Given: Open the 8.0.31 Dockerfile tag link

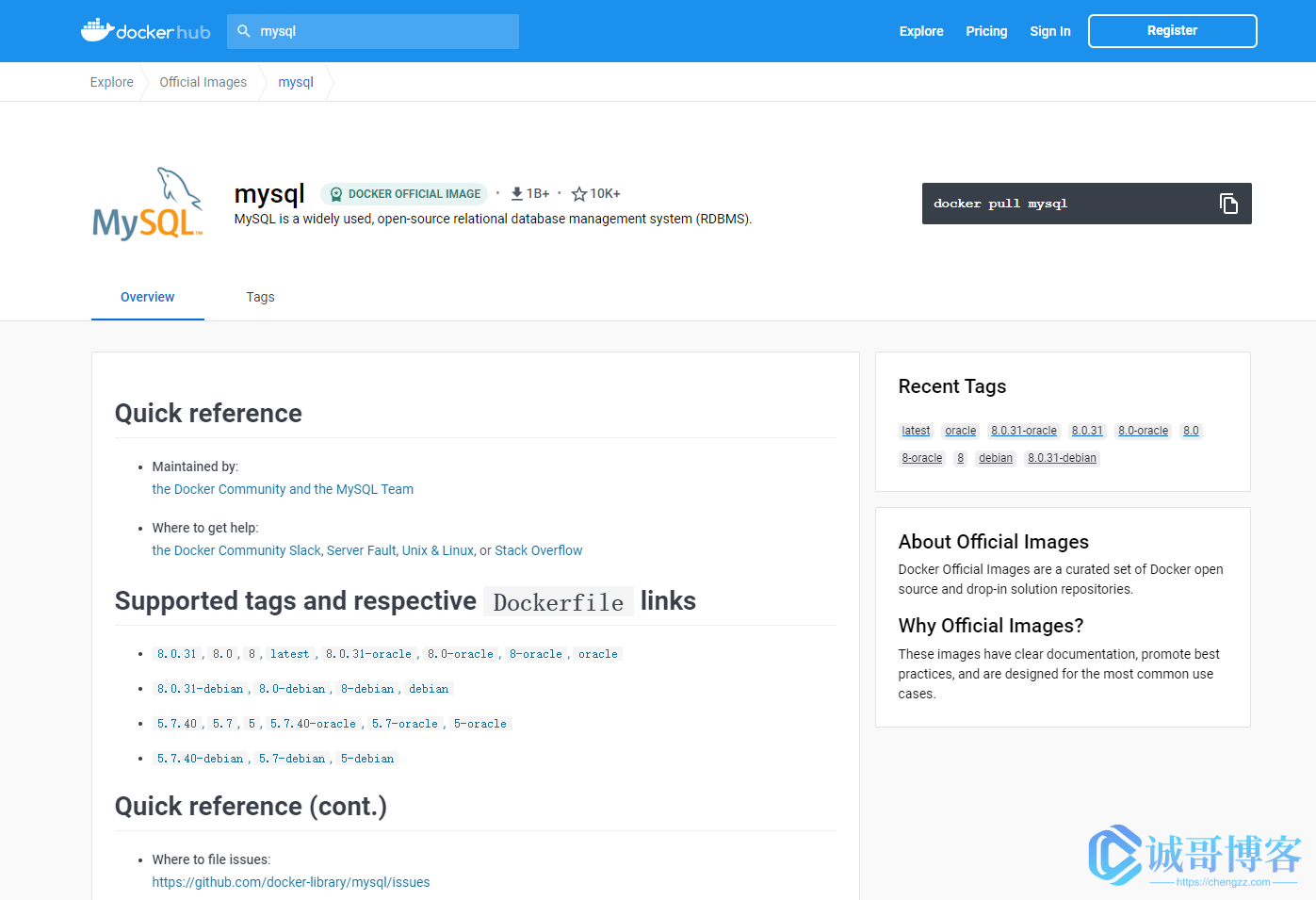Looking at the screenshot, I should coord(177,654).
